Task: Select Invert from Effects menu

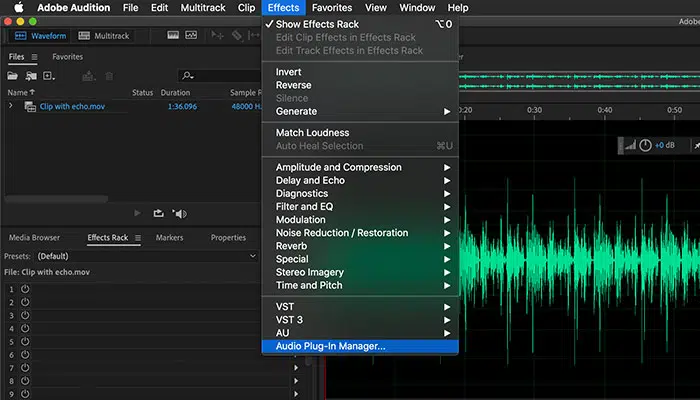Action: [x=360, y=72]
